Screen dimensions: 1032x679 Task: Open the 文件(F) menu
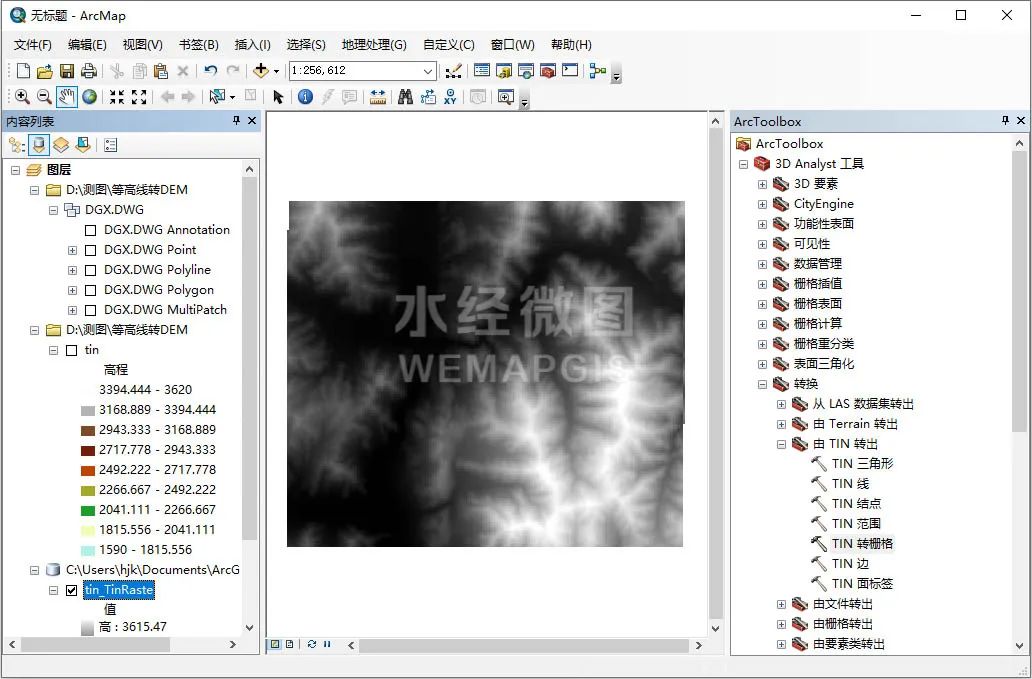pyautogui.click(x=32, y=45)
